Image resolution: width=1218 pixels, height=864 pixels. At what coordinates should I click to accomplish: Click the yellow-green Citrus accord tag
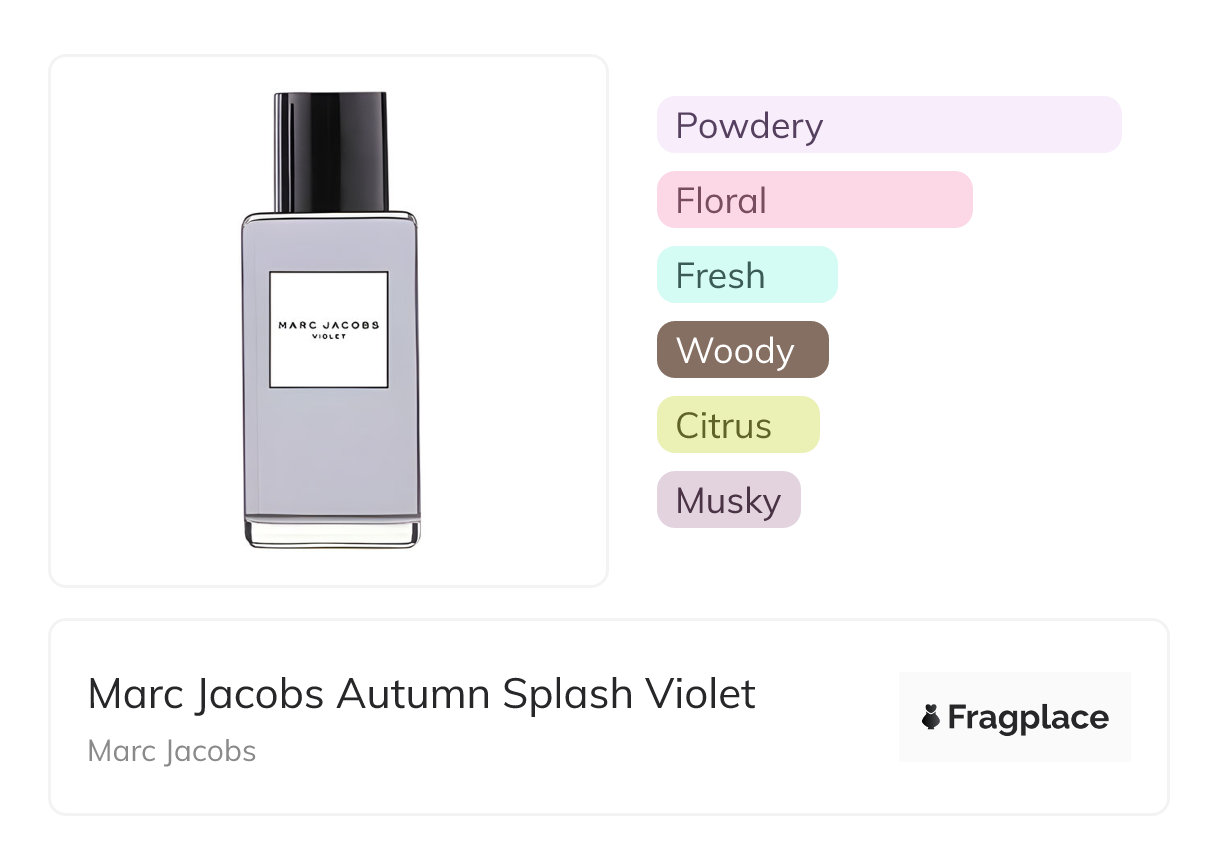coord(737,425)
